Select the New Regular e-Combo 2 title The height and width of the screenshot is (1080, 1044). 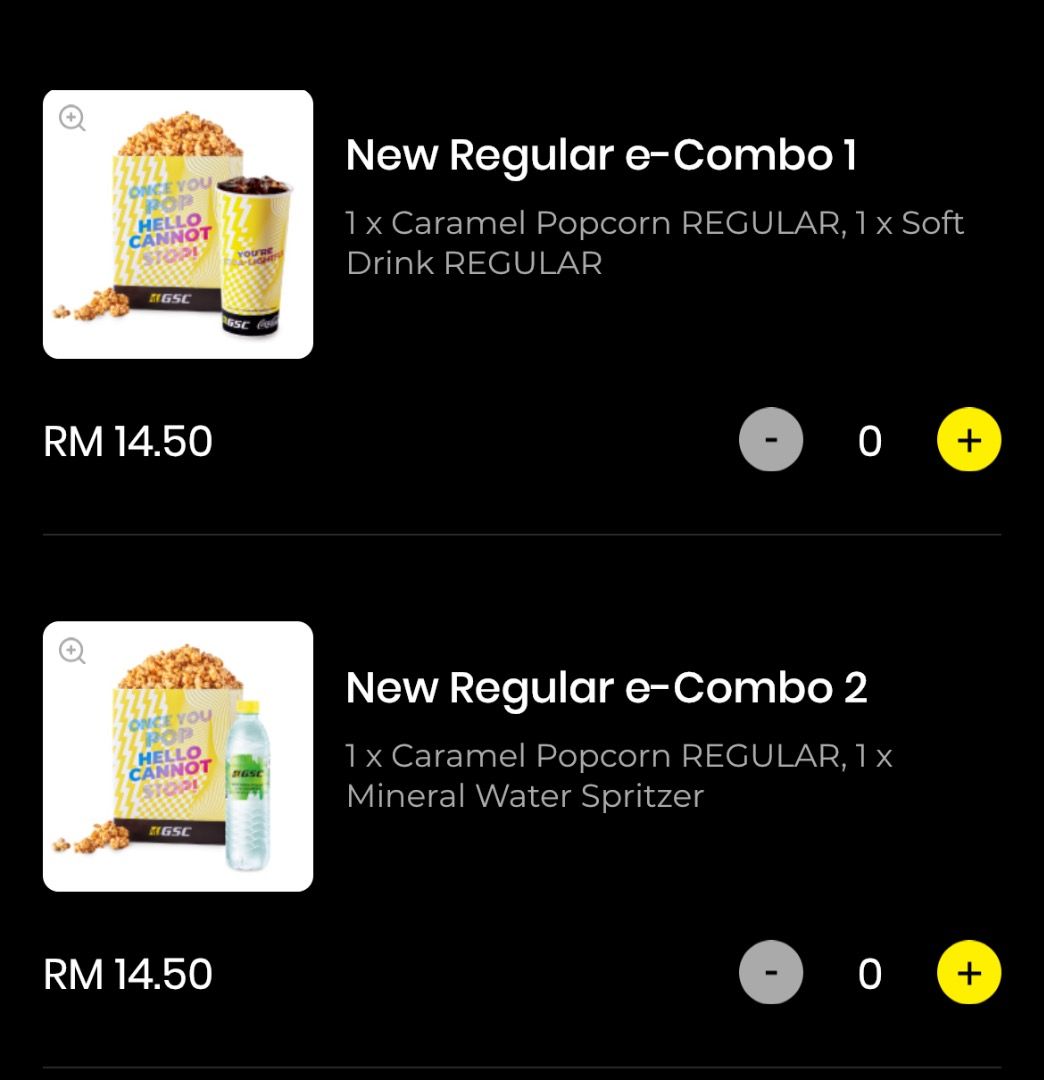click(x=606, y=688)
